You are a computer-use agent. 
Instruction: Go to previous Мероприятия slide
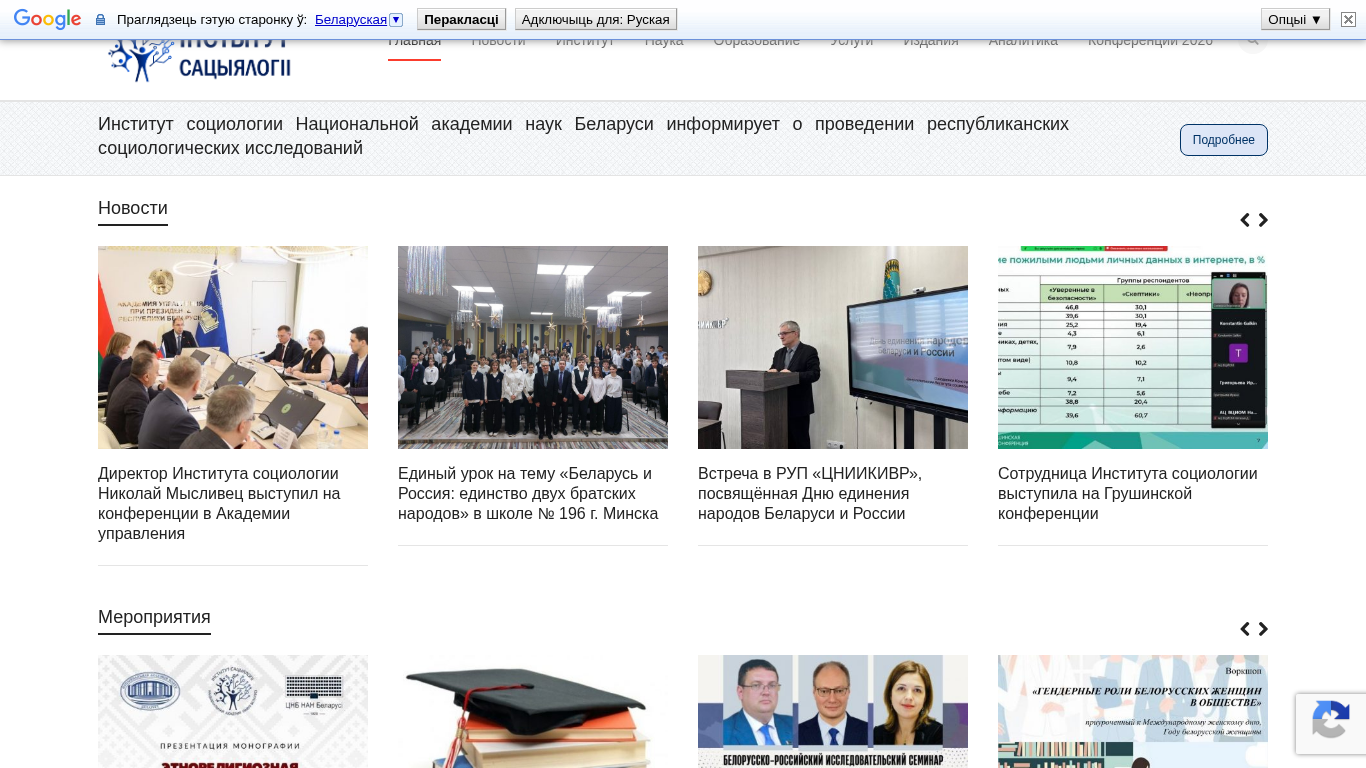click(1245, 629)
